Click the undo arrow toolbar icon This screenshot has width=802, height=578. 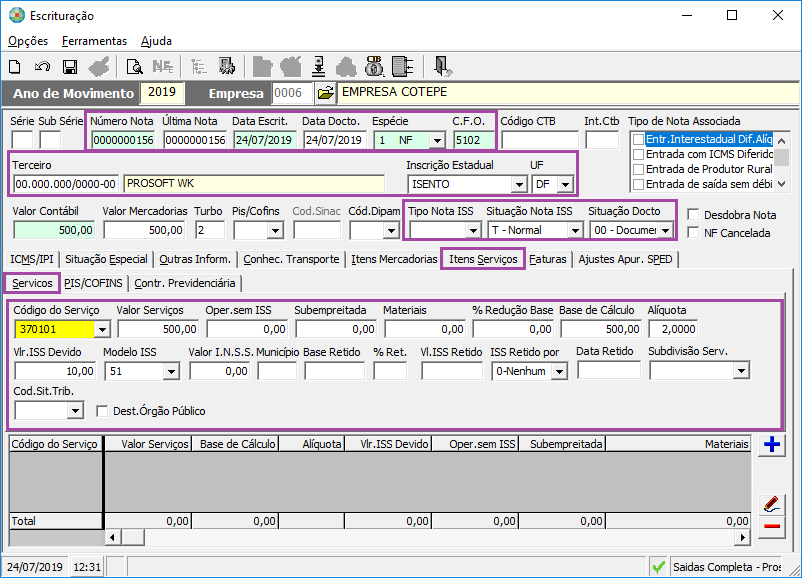[42, 67]
